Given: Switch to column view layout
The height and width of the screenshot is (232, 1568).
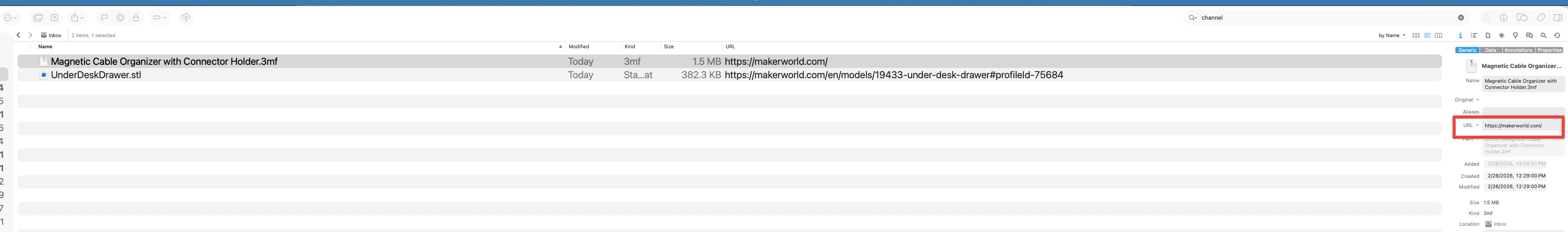Looking at the screenshot, I should click(1438, 35).
